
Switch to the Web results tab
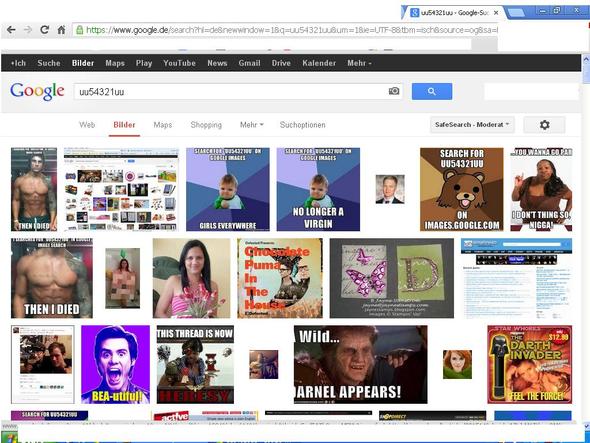click(87, 125)
